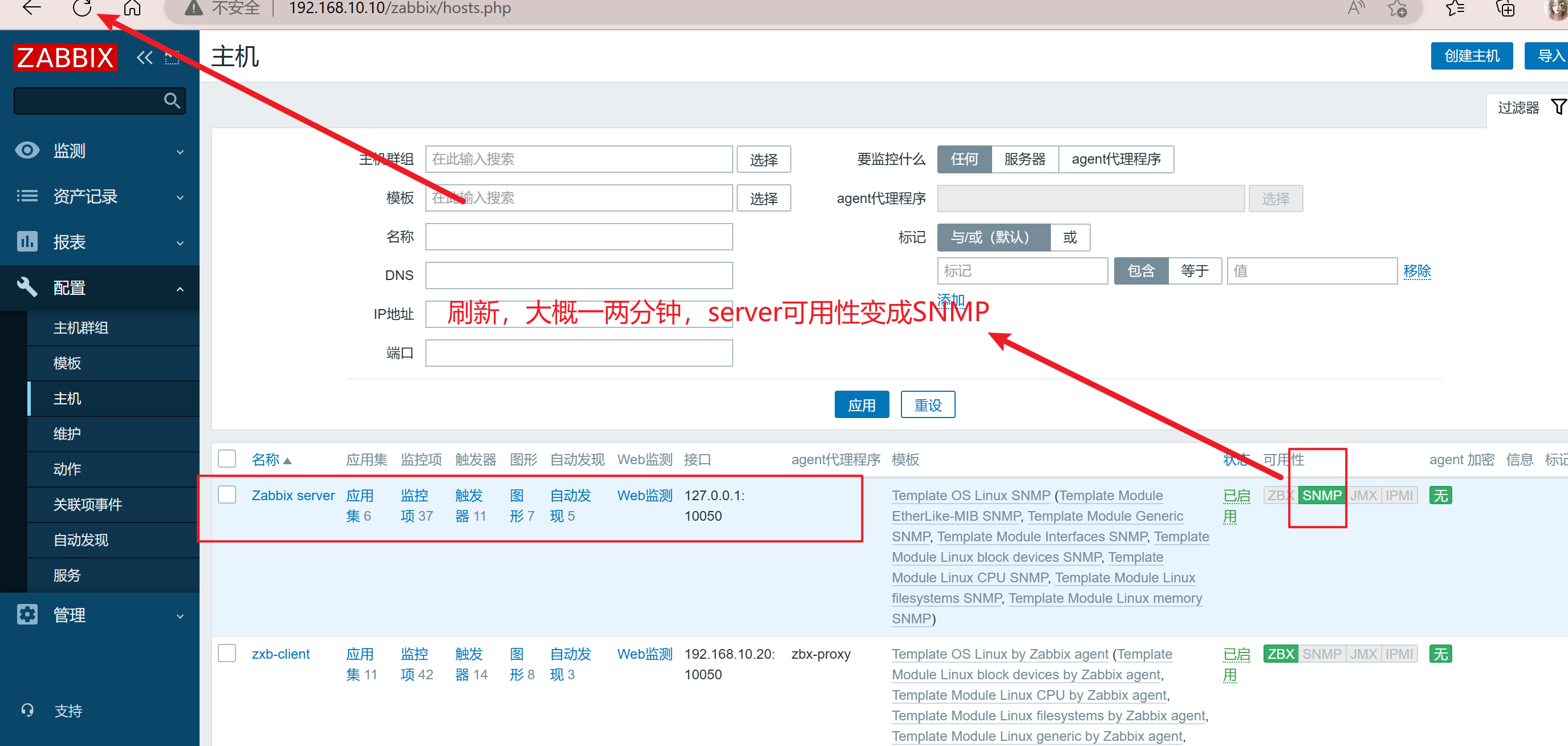Click the 应用 filter button

862,404
